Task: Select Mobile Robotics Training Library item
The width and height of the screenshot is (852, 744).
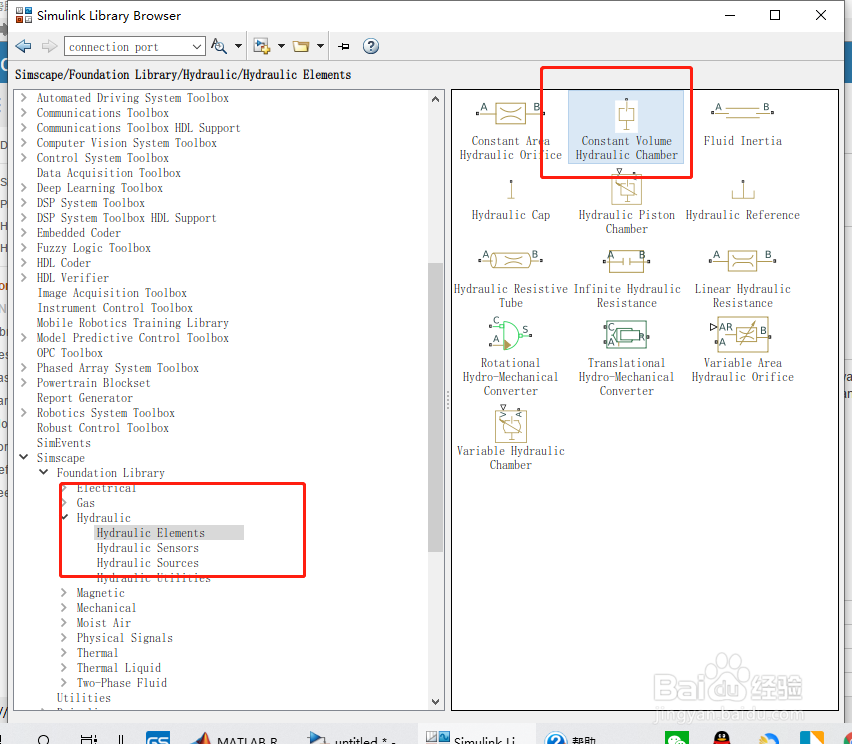Action: tap(133, 323)
